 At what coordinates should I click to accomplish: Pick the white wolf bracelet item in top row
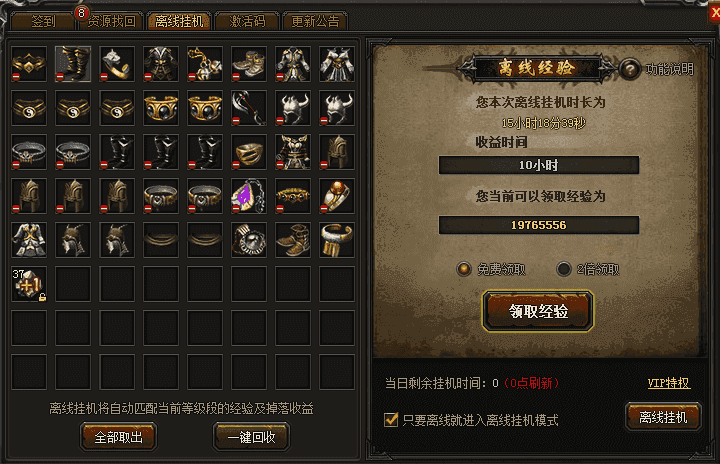pos(117,64)
